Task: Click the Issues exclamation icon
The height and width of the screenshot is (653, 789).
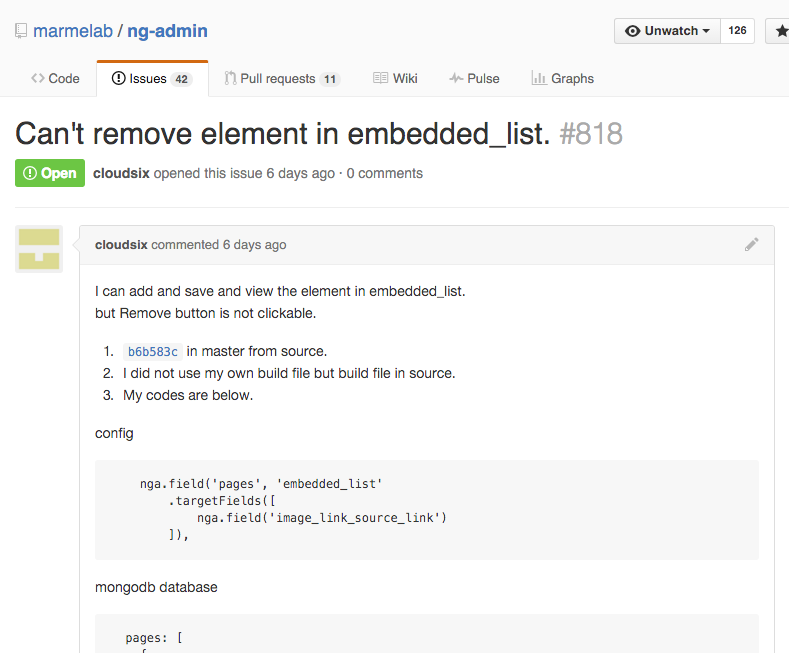Action: [x=118, y=78]
